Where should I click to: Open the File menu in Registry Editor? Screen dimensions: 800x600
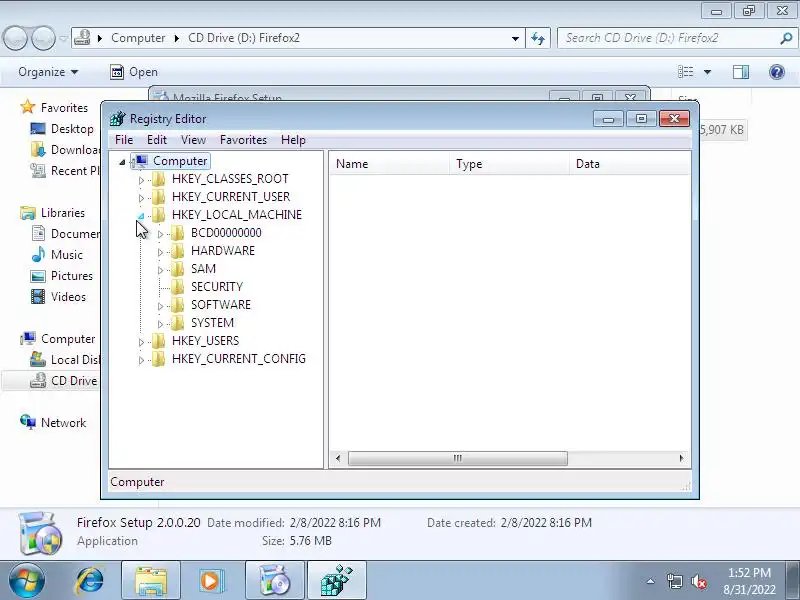click(x=124, y=140)
